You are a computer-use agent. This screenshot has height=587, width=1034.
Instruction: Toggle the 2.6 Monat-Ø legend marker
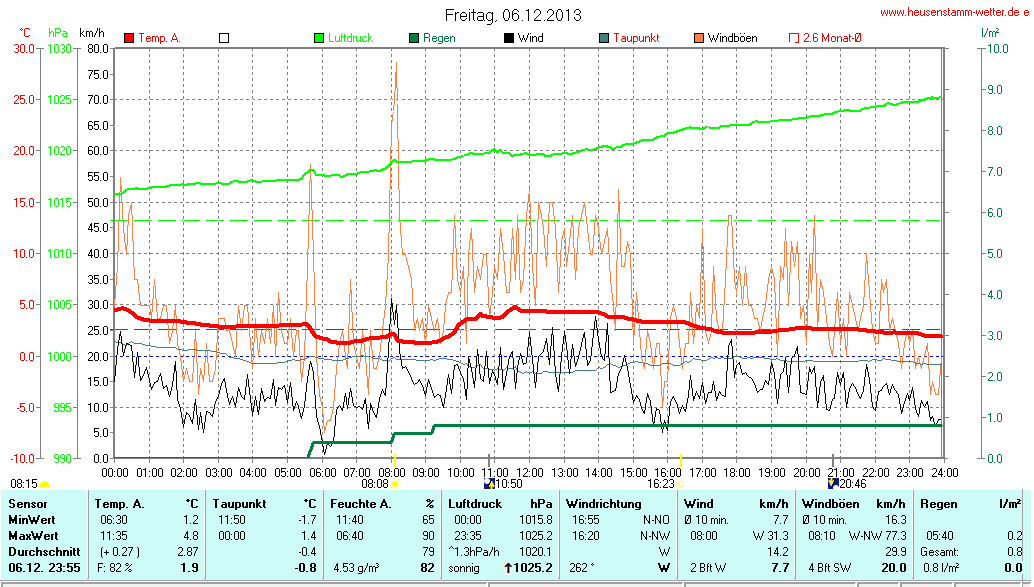point(794,38)
